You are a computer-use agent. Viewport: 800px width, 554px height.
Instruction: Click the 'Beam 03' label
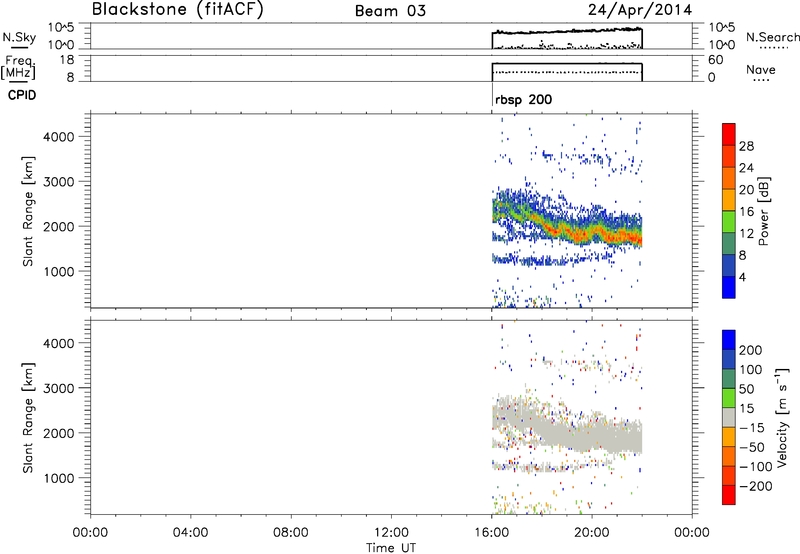[390, 11]
